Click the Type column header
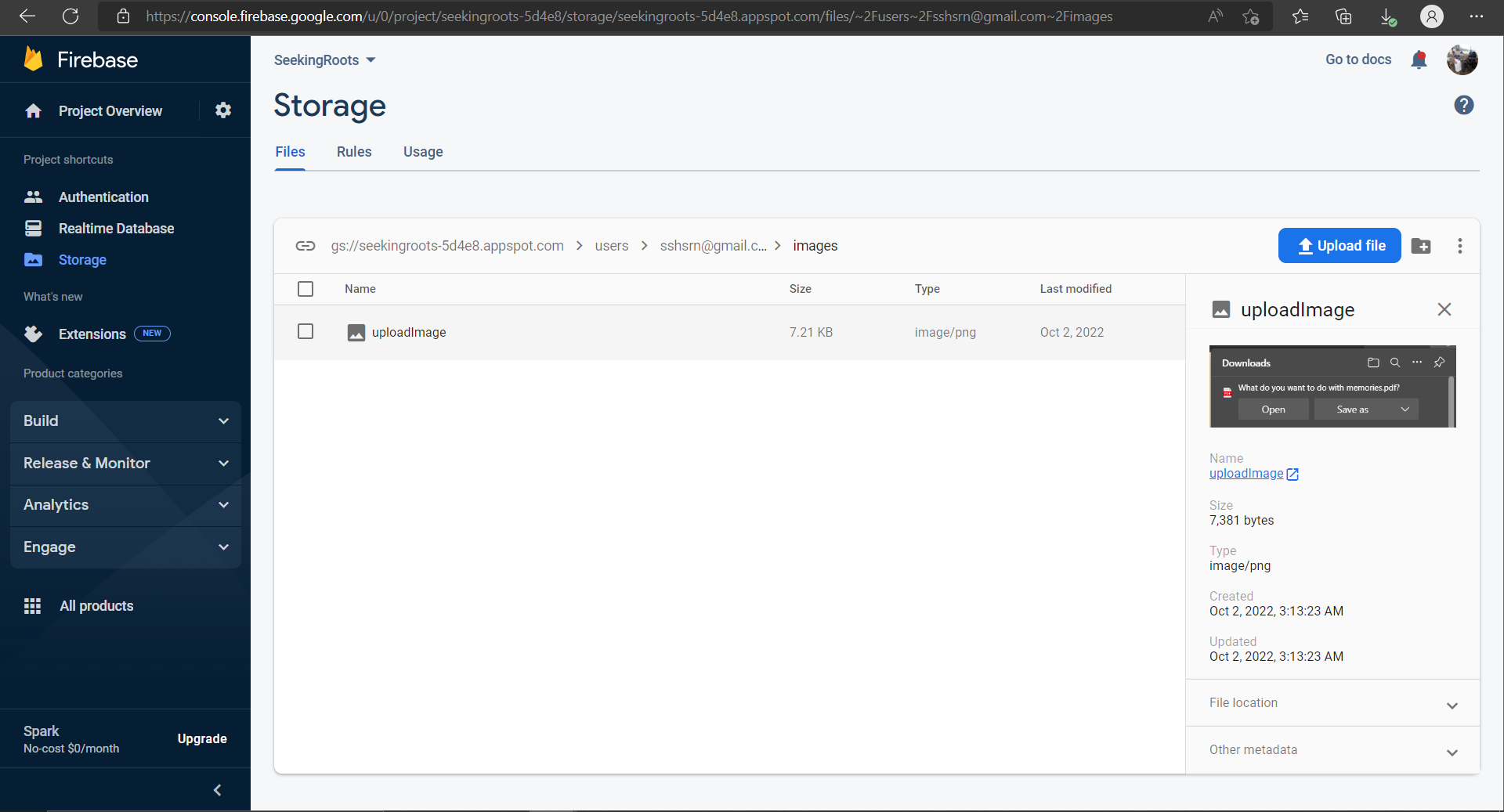This screenshot has width=1504, height=812. [927, 289]
